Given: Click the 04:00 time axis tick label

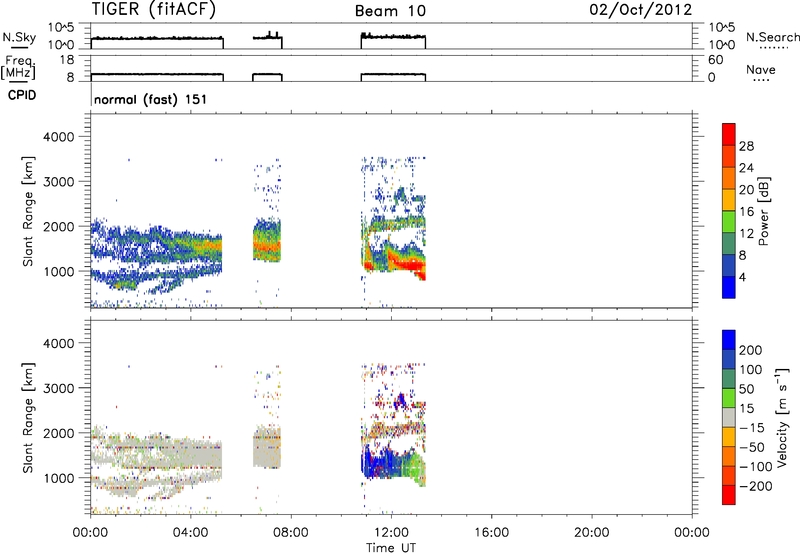Looking at the screenshot, I should point(191,533).
